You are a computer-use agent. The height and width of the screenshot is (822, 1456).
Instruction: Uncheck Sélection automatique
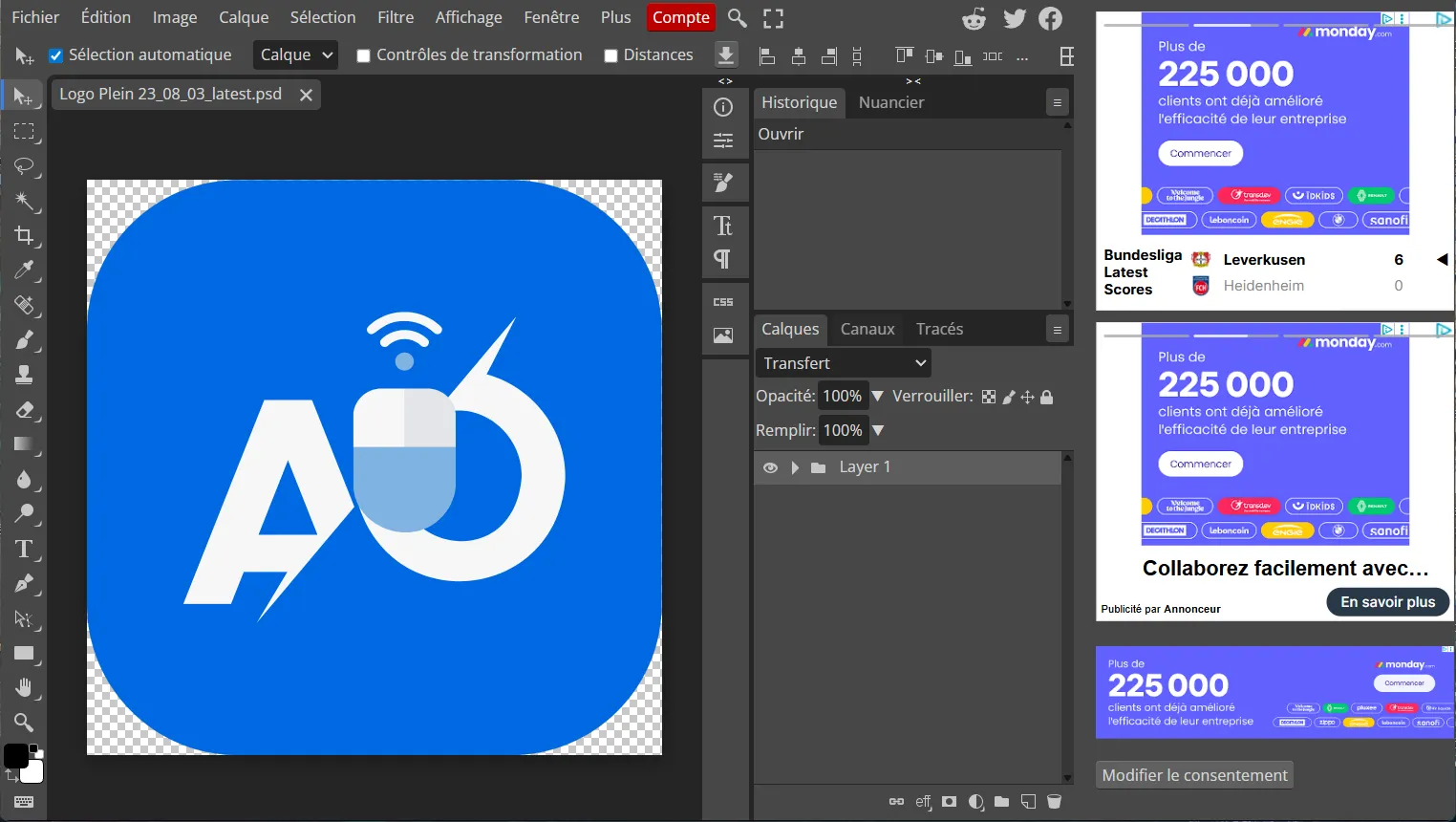tap(55, 54)
